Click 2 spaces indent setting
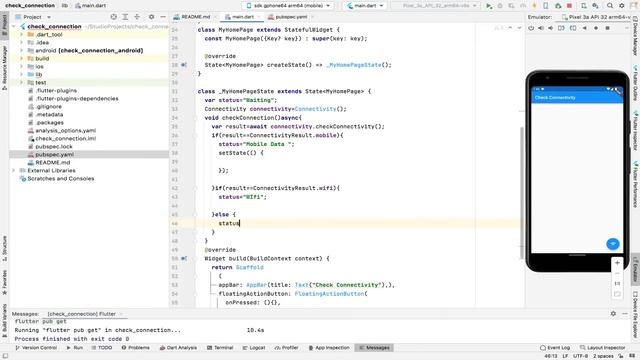Viewport: 640px width, 360px height. [x=603, y=356]
